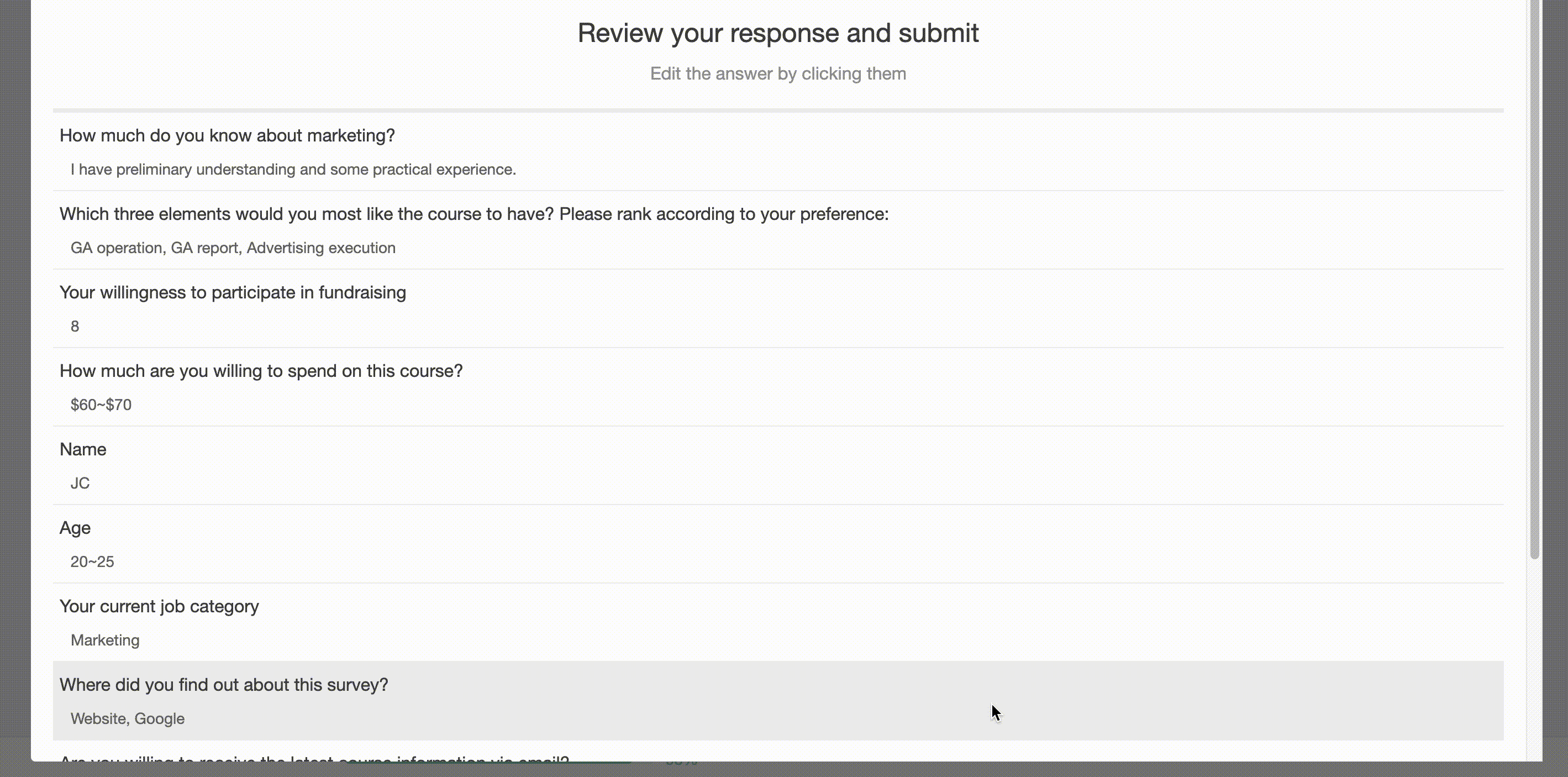Edit the Name answer 'JC'
The image size is (1568, 777).
(x=80, y=483)
